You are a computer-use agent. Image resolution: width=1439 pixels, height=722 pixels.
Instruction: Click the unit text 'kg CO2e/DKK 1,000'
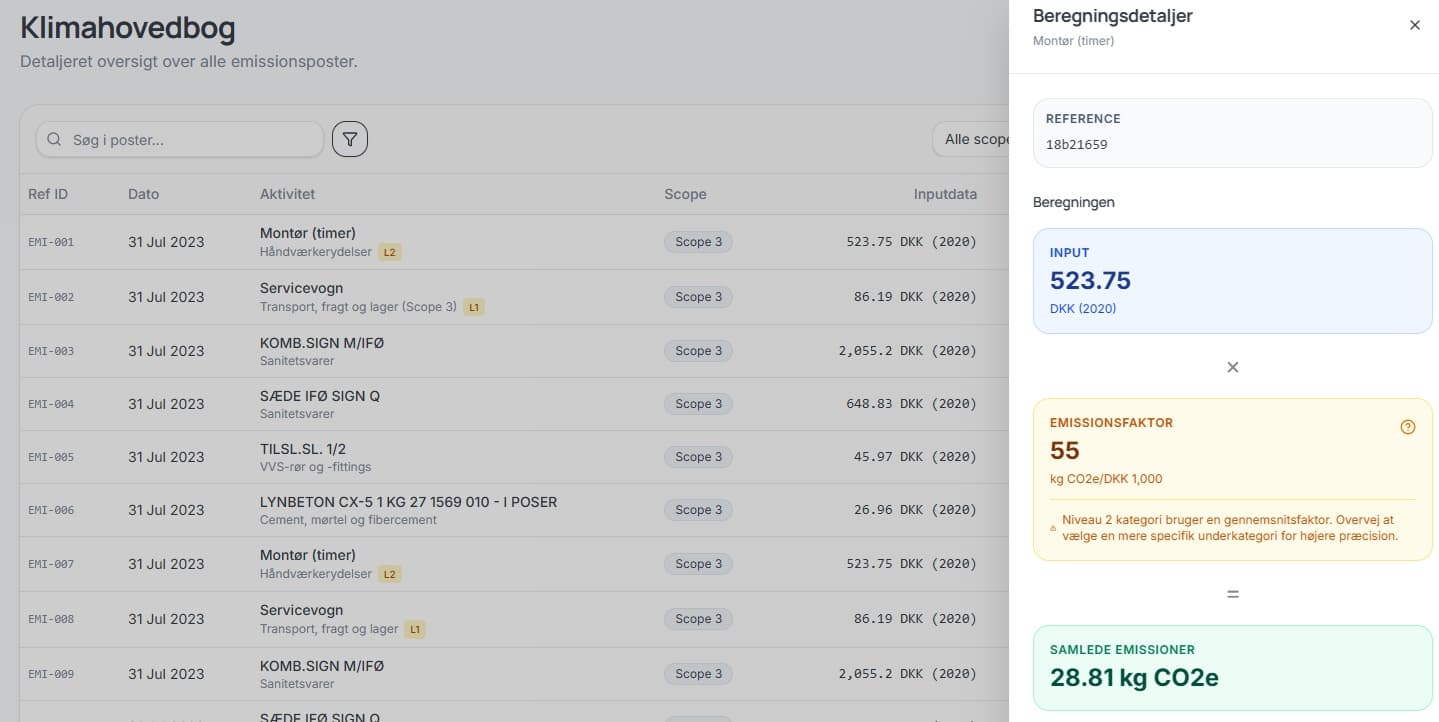point(1106,479)
